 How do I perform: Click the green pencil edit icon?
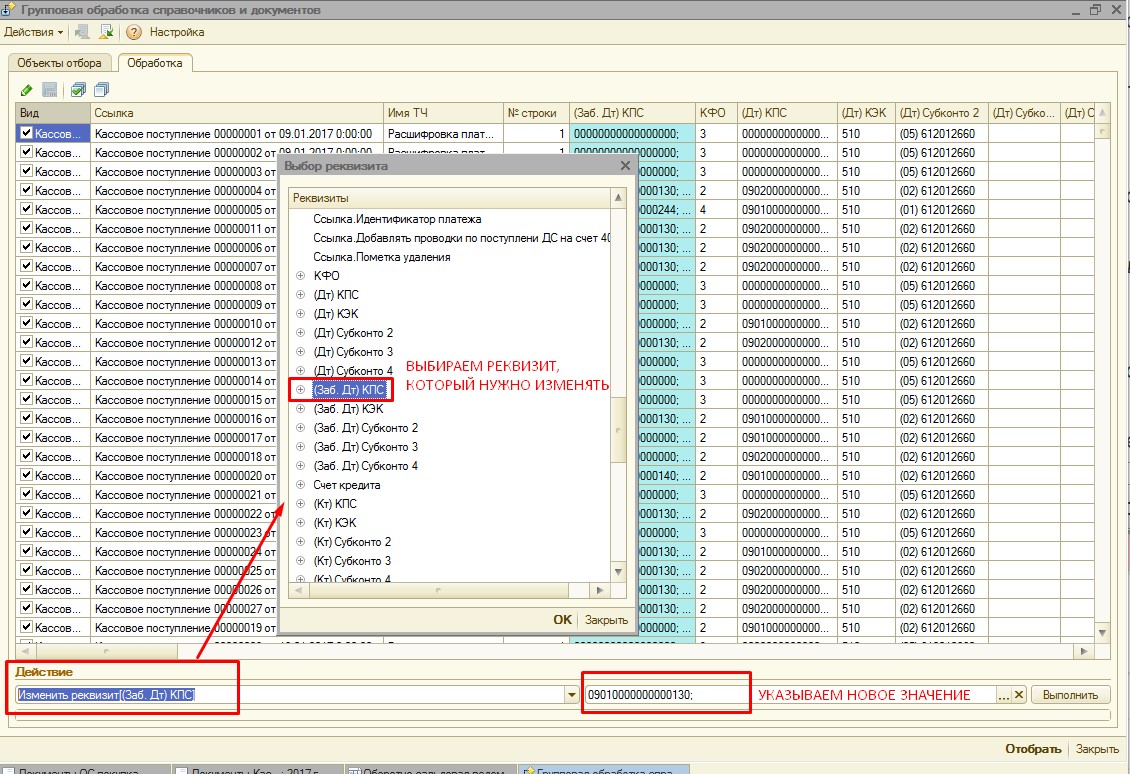(26, 90)
